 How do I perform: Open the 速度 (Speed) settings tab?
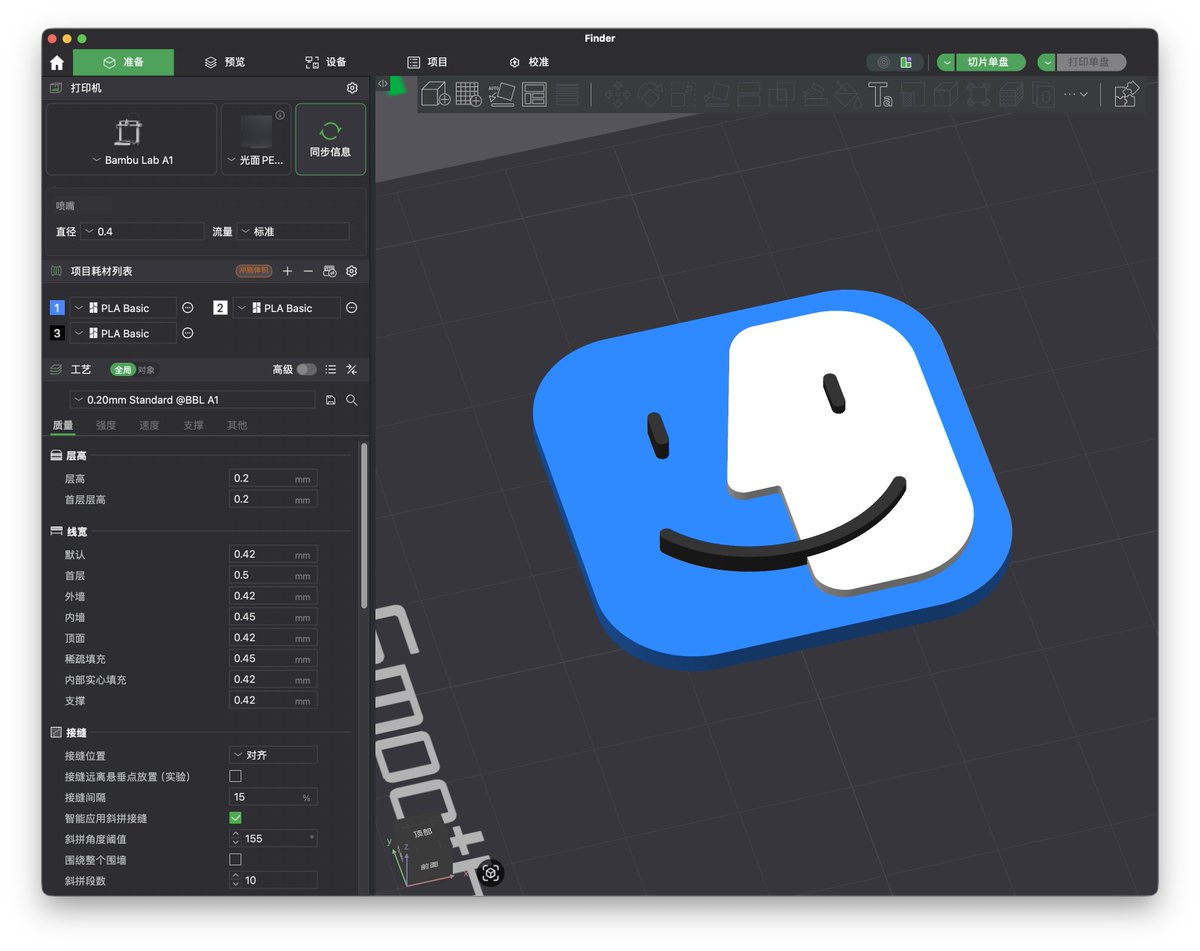[149, 425]
